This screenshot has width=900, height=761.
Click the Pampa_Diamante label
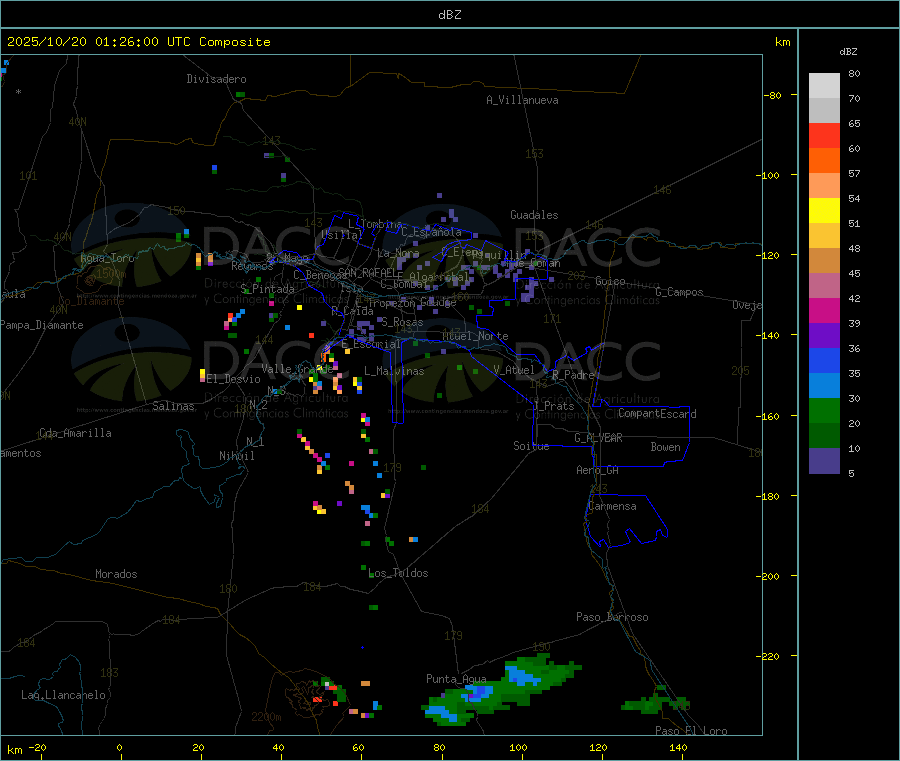[x=42, y=325]
